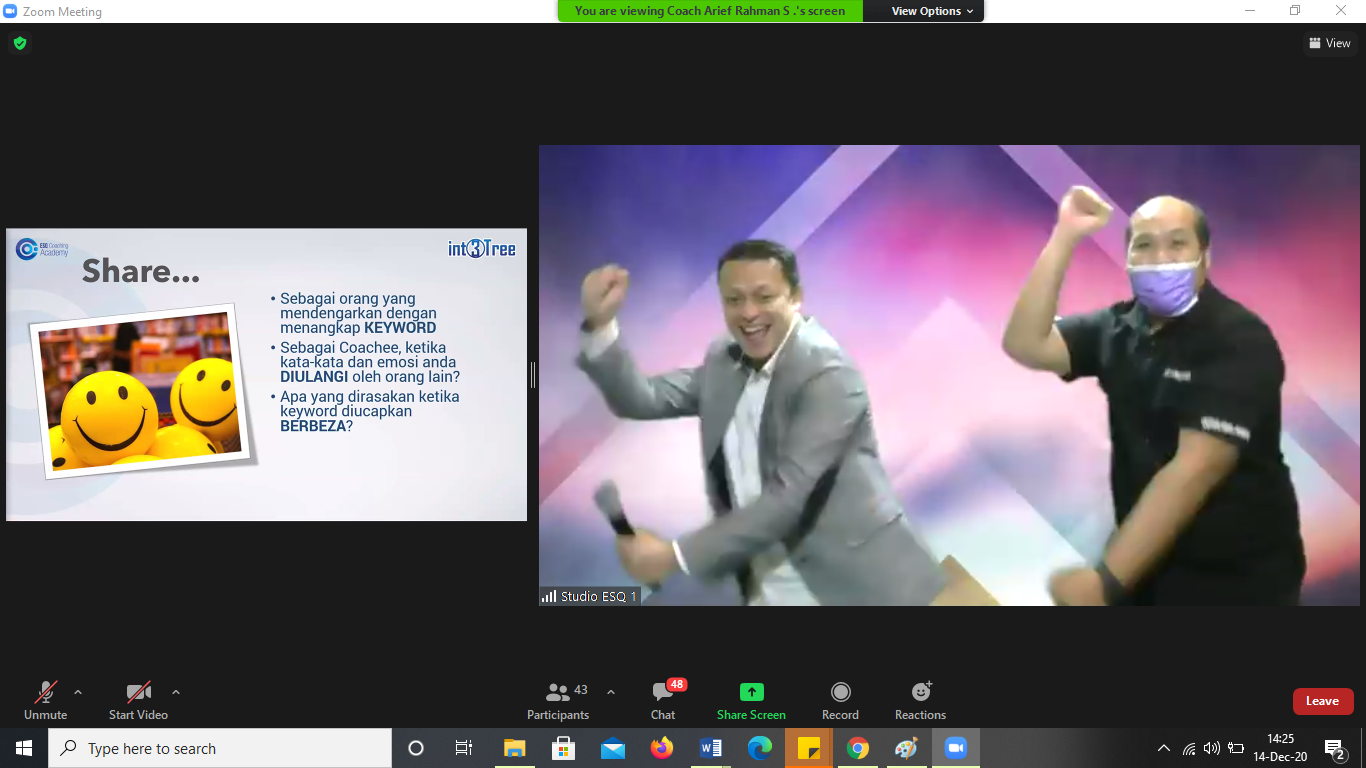Viewport: 1366px width, 768px height.
Task: Click the Windows search box
Action: coord(220,748)
